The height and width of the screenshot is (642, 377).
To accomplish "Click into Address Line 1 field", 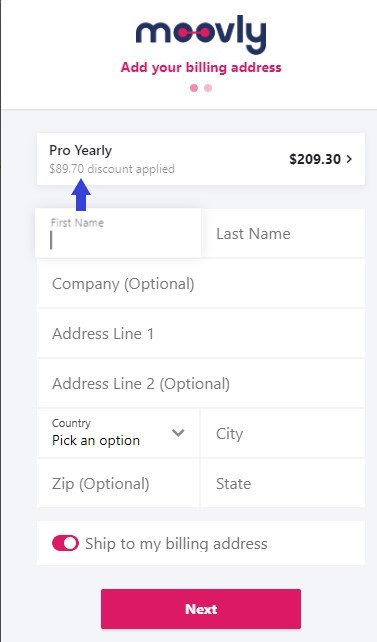I will (x=201, y=333).
